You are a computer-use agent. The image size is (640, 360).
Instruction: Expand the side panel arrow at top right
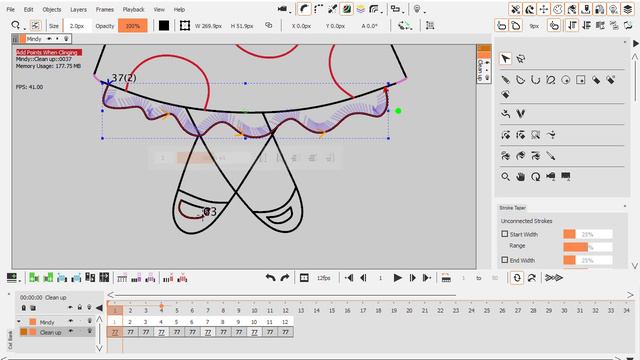click(636, 43)
